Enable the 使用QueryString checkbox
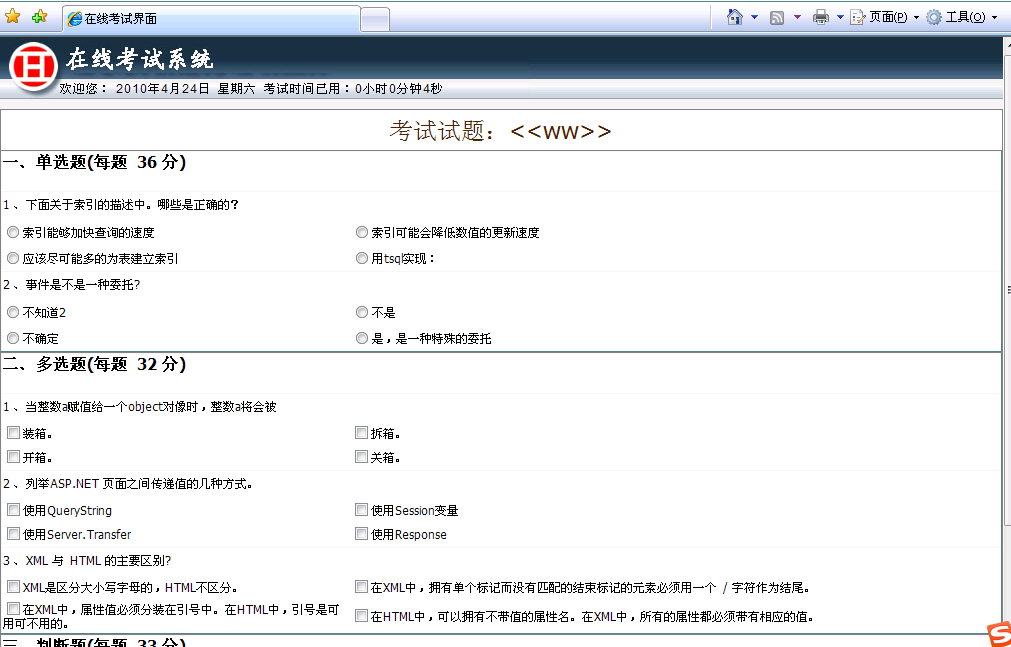 click(x=14, y=510)
